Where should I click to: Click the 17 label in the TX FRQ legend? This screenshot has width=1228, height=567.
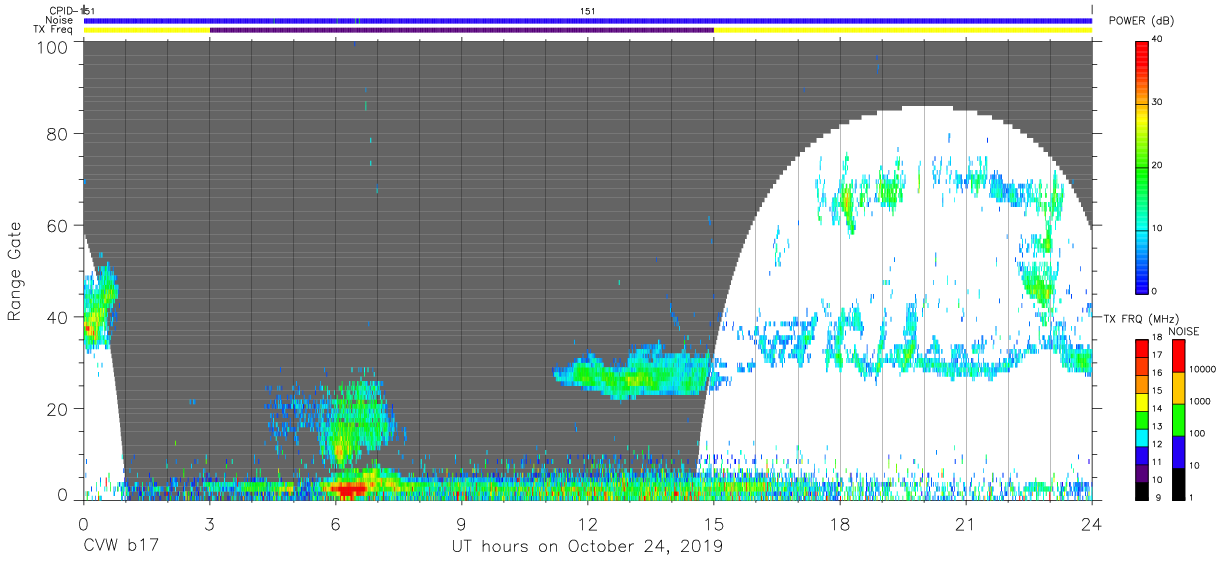1159,356
